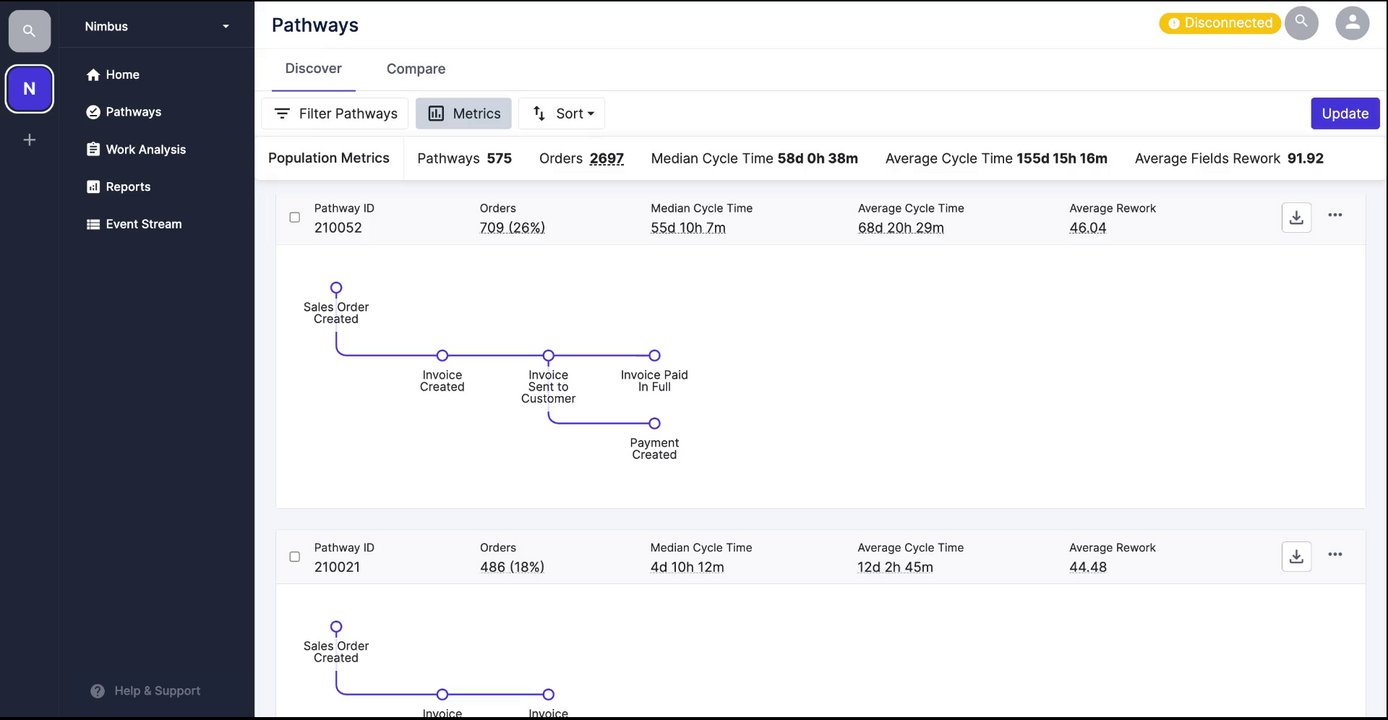Open the Sort dropdown
1388x720 pixels.
[562, 114]
